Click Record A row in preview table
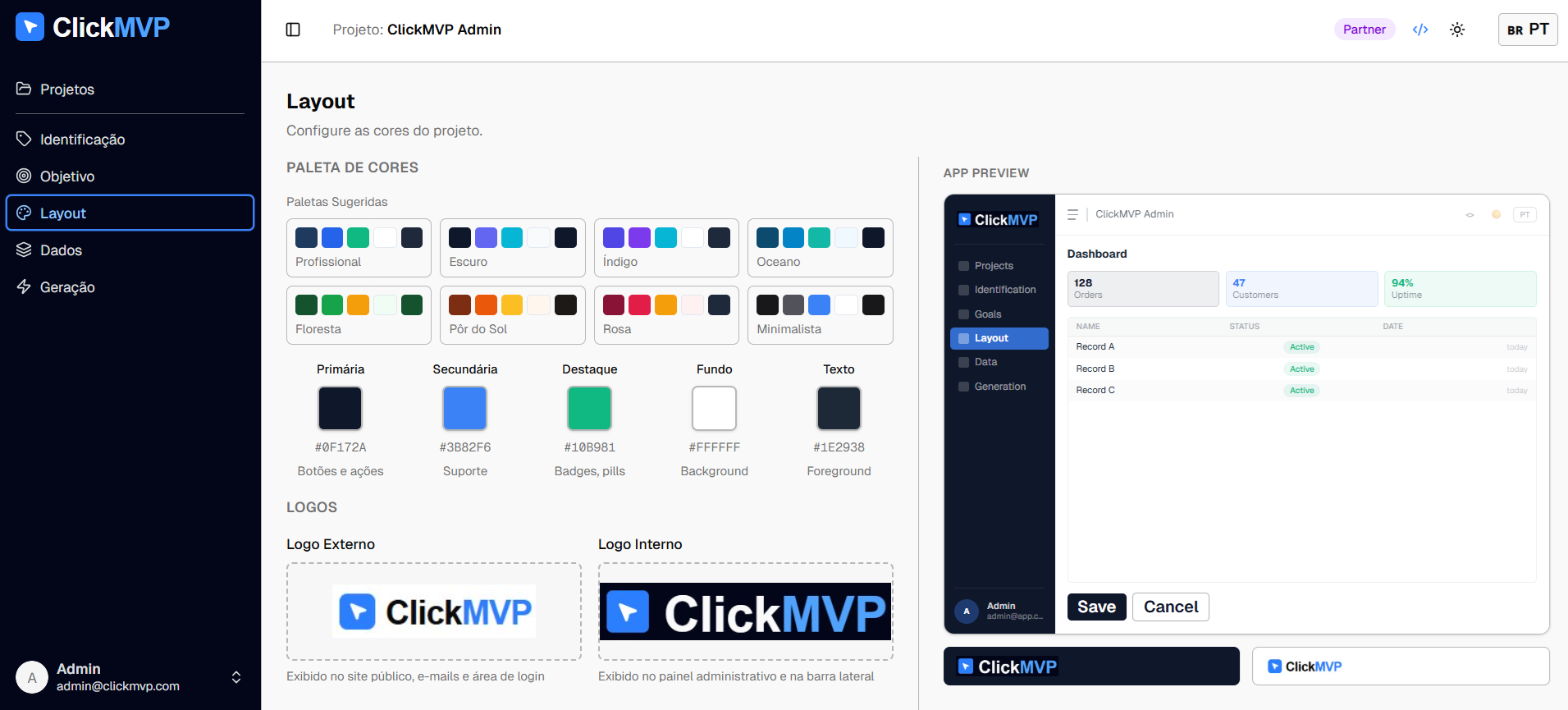Screen dimensions: 1568x710 pyautogui.click(x=1302, y=347)
